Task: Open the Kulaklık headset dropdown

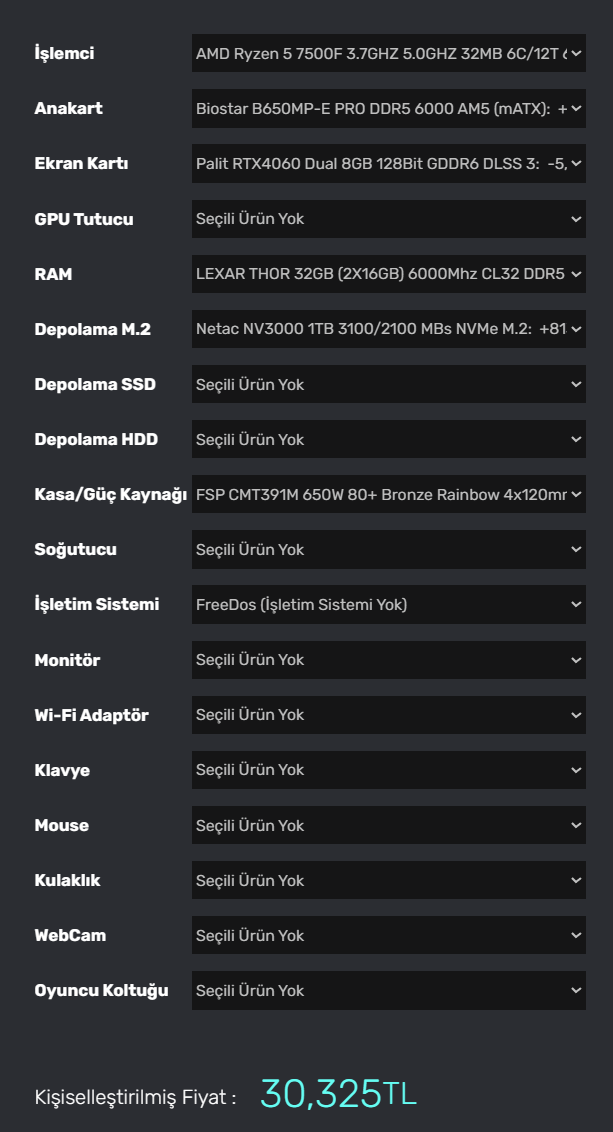Action: (x=388, y=881)
